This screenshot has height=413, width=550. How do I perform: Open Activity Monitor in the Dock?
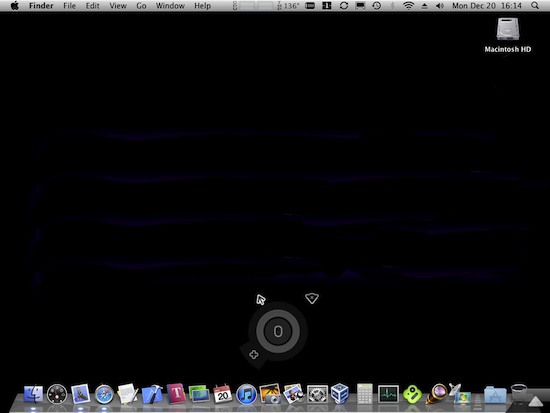point(388,394)
